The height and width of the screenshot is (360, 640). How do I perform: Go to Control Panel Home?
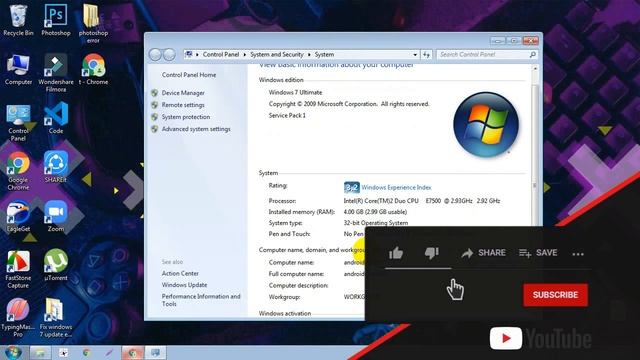(x=189, y=75)
